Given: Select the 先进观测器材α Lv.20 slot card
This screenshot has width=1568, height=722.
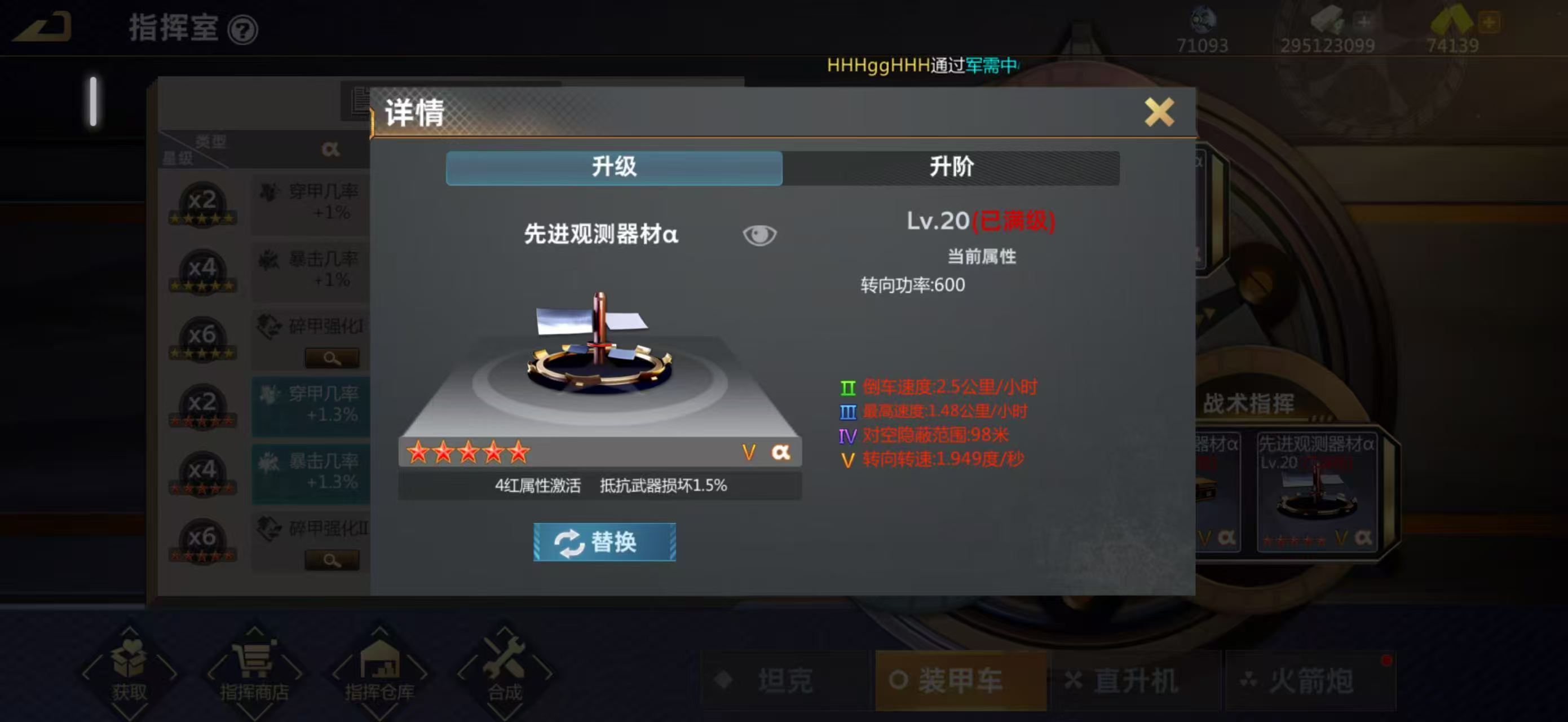Looking at the screenshot, I should tap(1317, 491).
